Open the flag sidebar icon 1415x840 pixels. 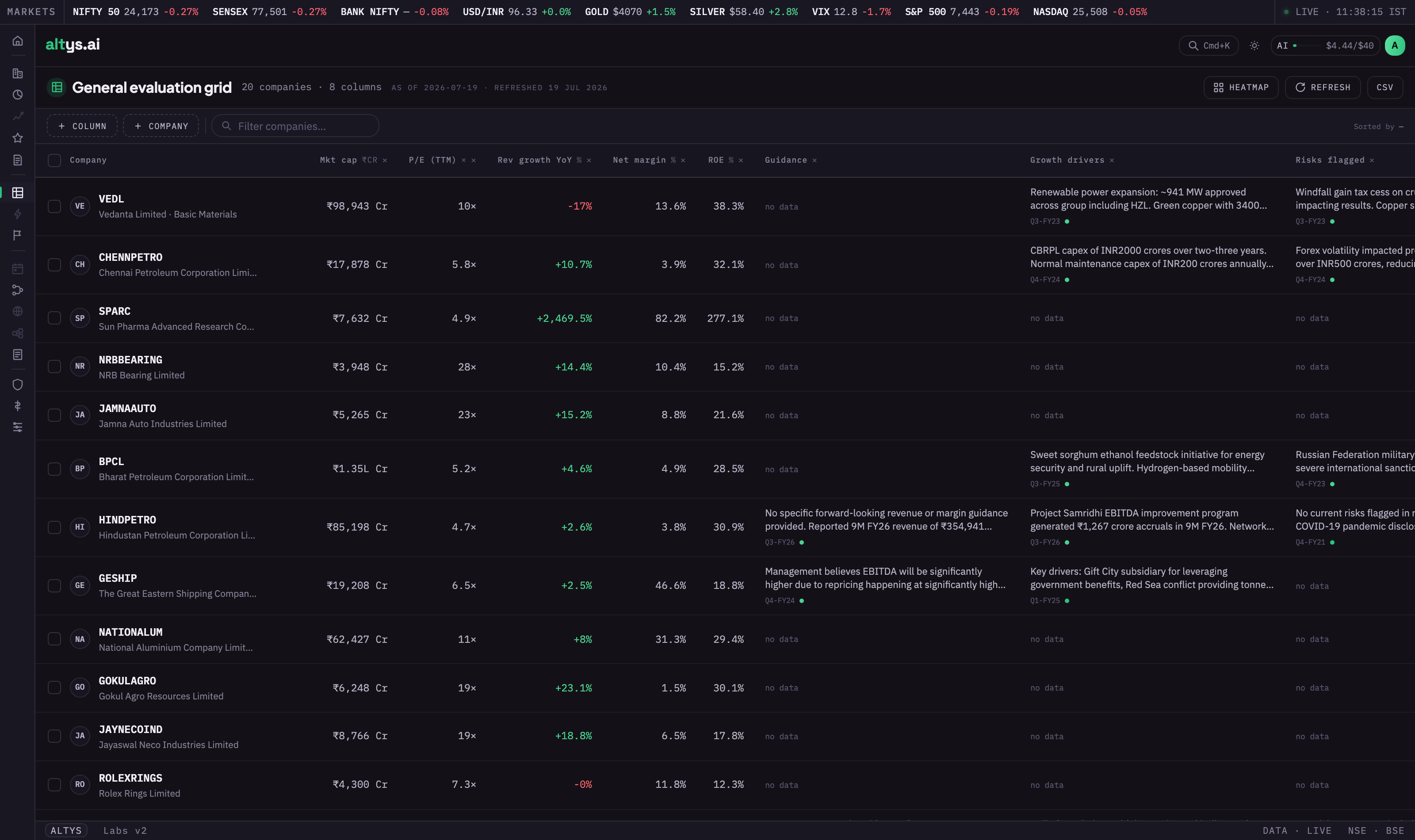18,235
